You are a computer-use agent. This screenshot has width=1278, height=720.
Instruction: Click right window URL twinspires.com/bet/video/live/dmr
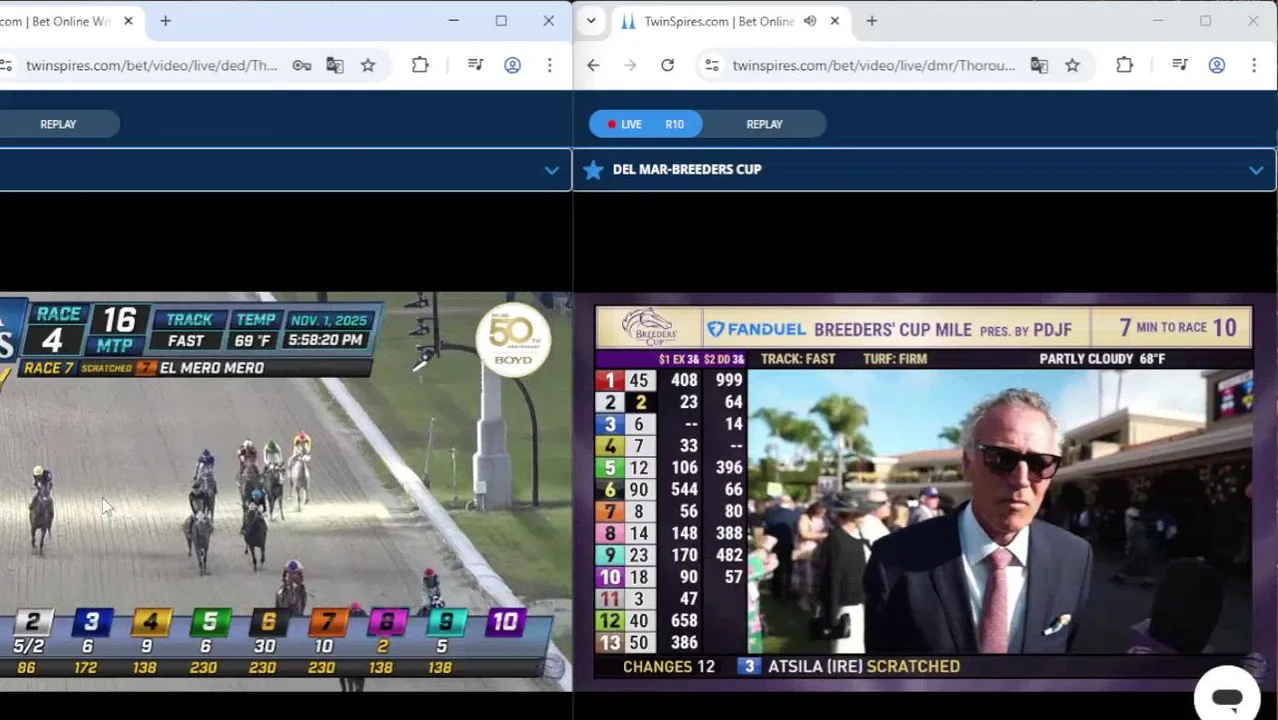pyautogui.click(x=873, y=65)
